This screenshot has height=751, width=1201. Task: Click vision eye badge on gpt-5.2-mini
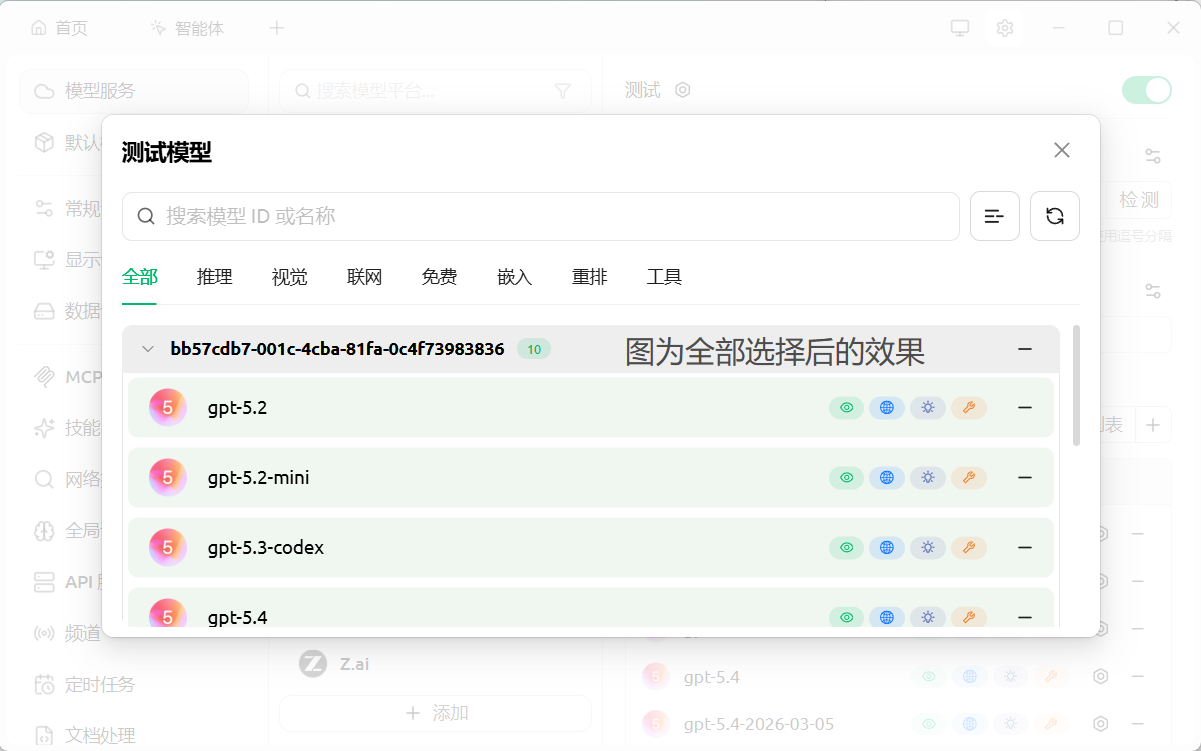[x=847, y=477]
